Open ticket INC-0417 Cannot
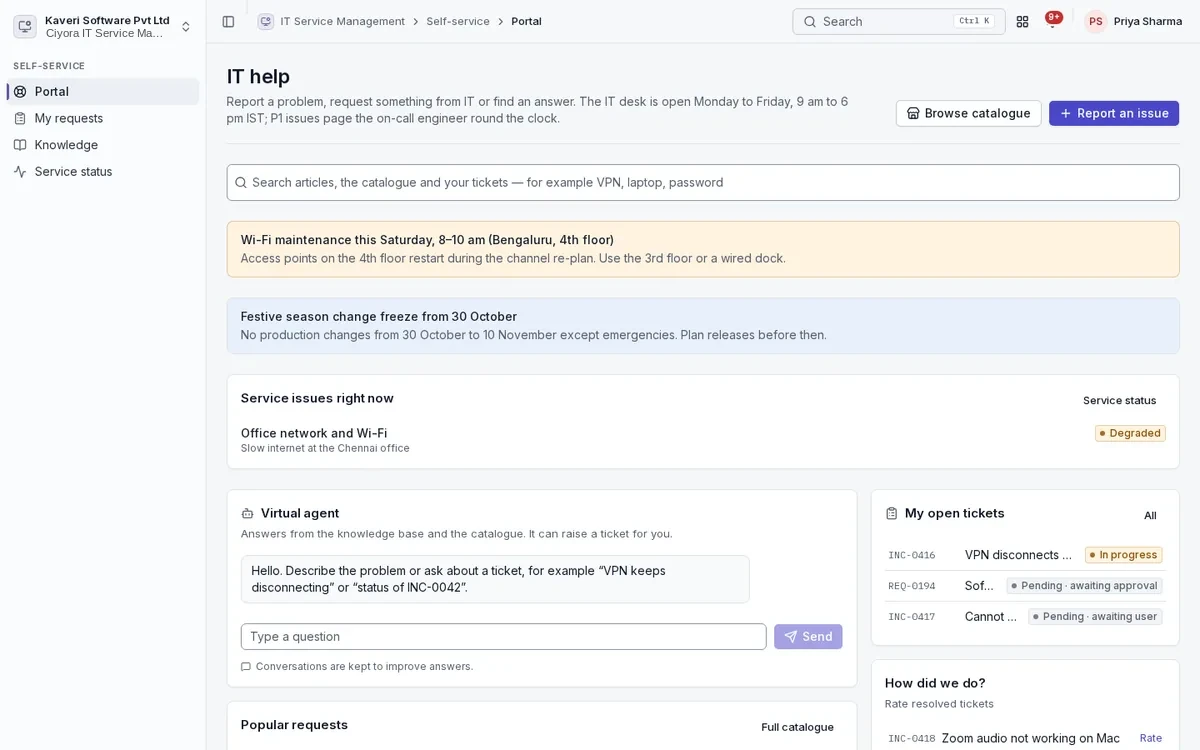Screen dimensions: 1200x750 [x=1025, y=617]
